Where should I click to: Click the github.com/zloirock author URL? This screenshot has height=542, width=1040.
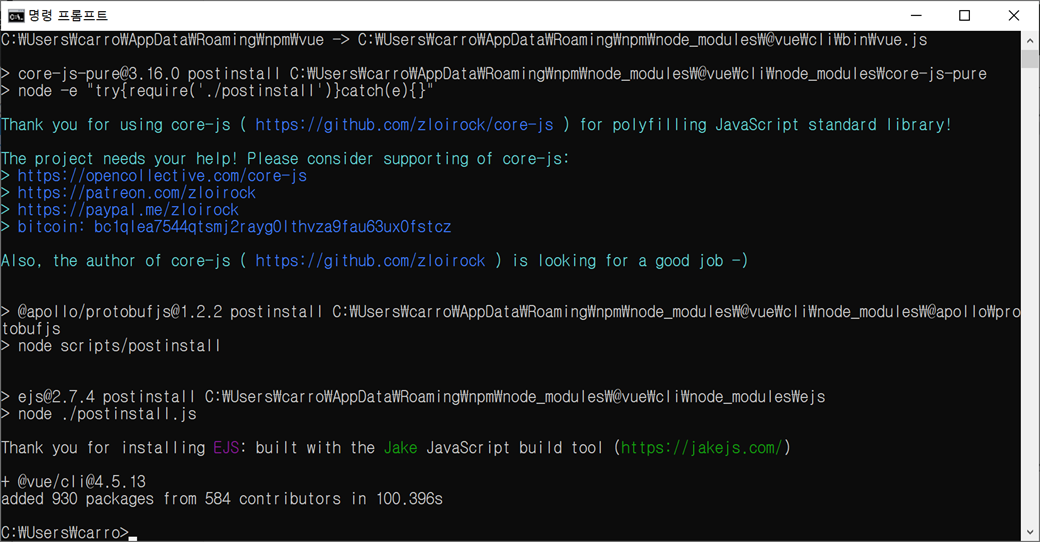[x=370, y=261]
